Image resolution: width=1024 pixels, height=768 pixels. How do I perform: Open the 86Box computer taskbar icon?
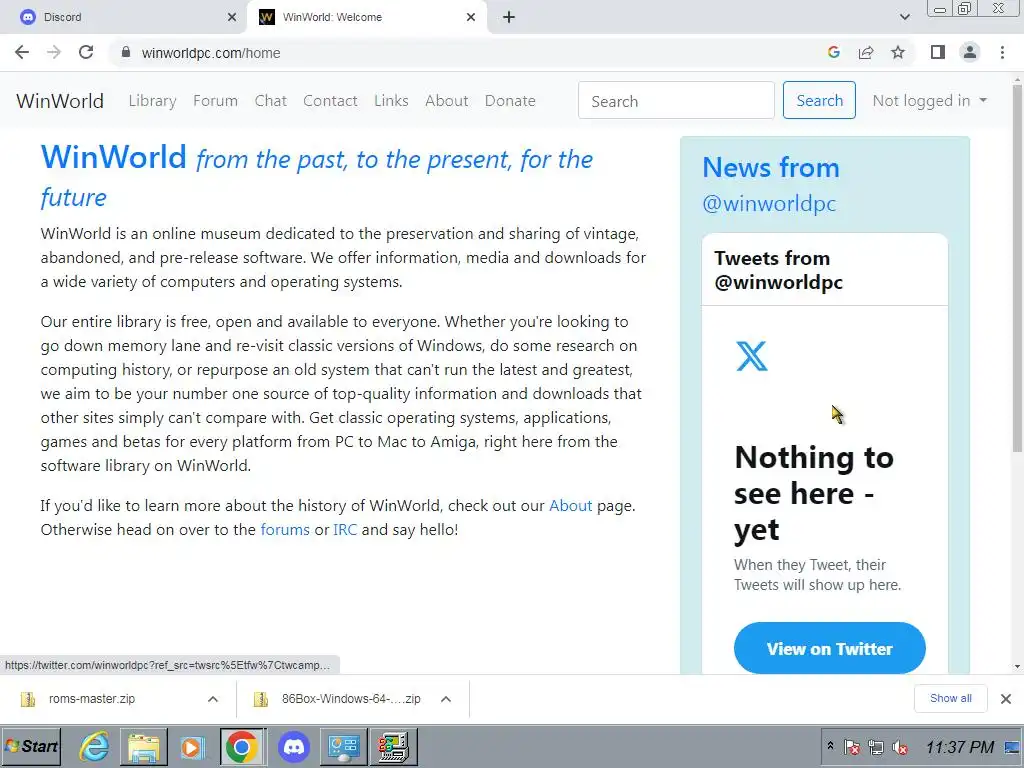(x=394, y=746)
